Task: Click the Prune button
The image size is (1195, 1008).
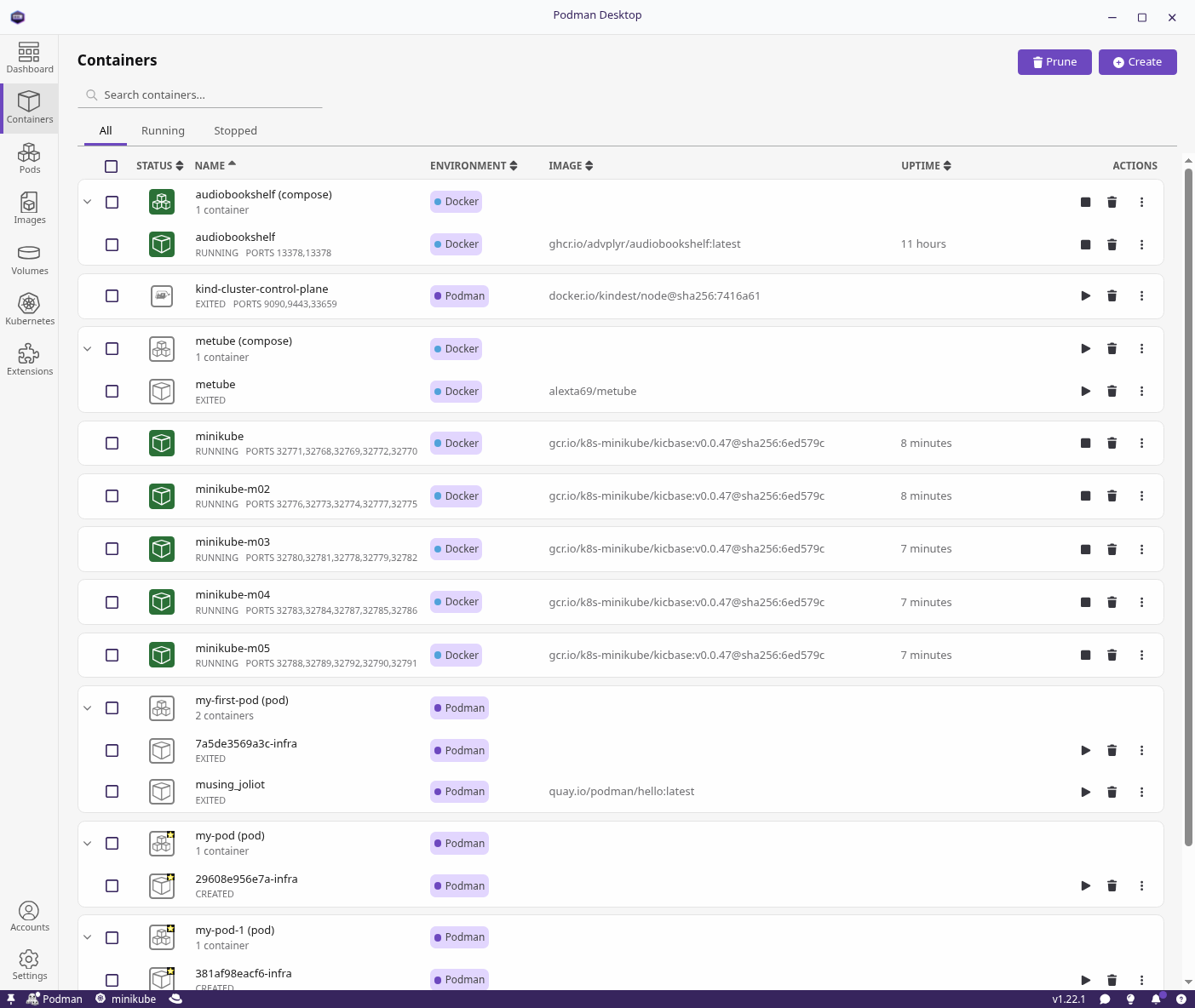Action: tap(1054, 62)
